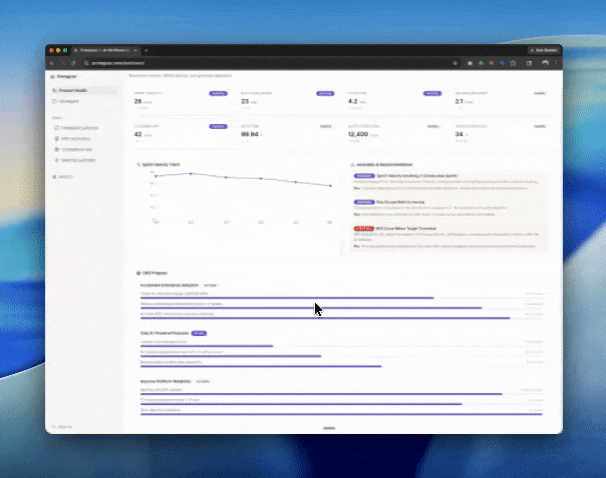606x478 pixels.
Task: Open the browser three-dot menu
Action: [x=556, y=63]
